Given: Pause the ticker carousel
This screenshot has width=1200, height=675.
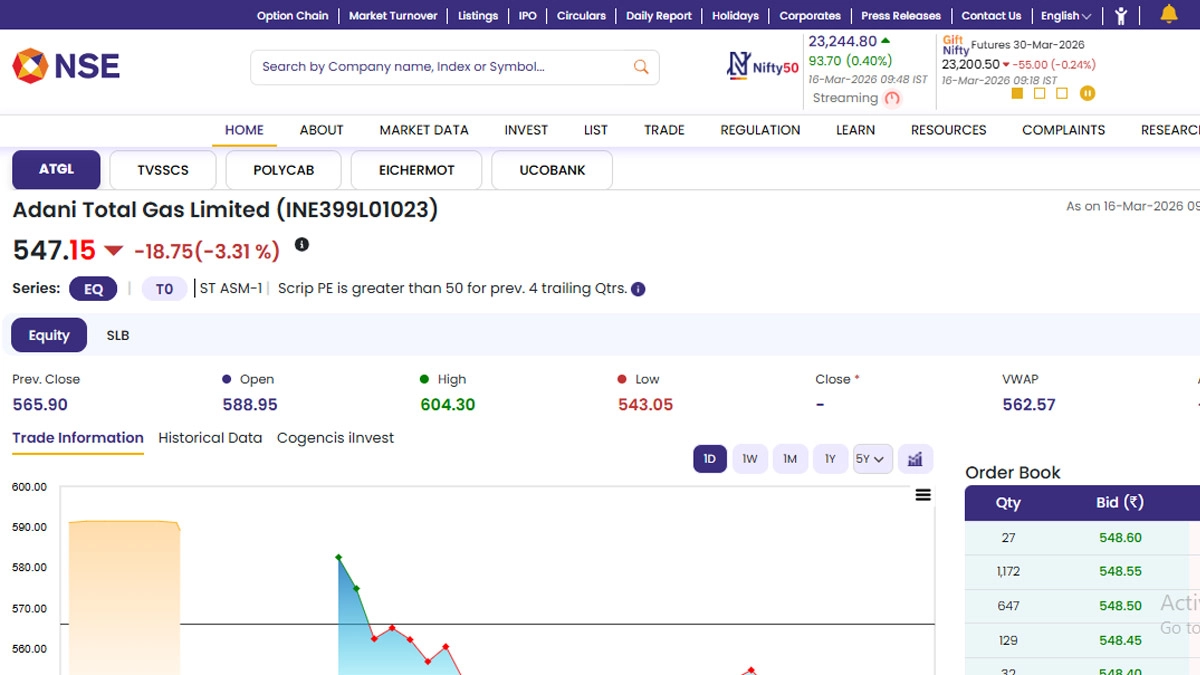Looking at the screenshot, I should [x=1087, y=94].
